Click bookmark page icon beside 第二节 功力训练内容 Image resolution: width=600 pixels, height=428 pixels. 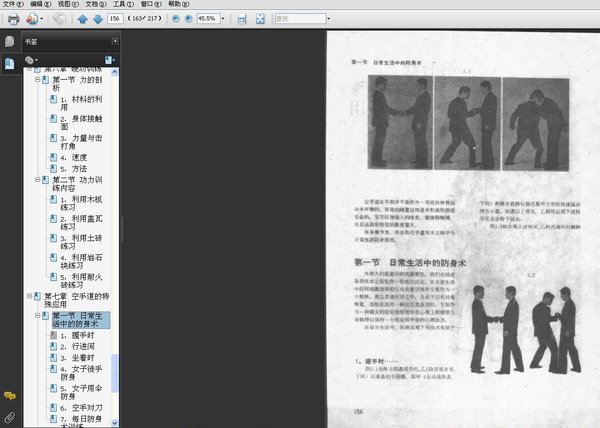pos(45,180)
